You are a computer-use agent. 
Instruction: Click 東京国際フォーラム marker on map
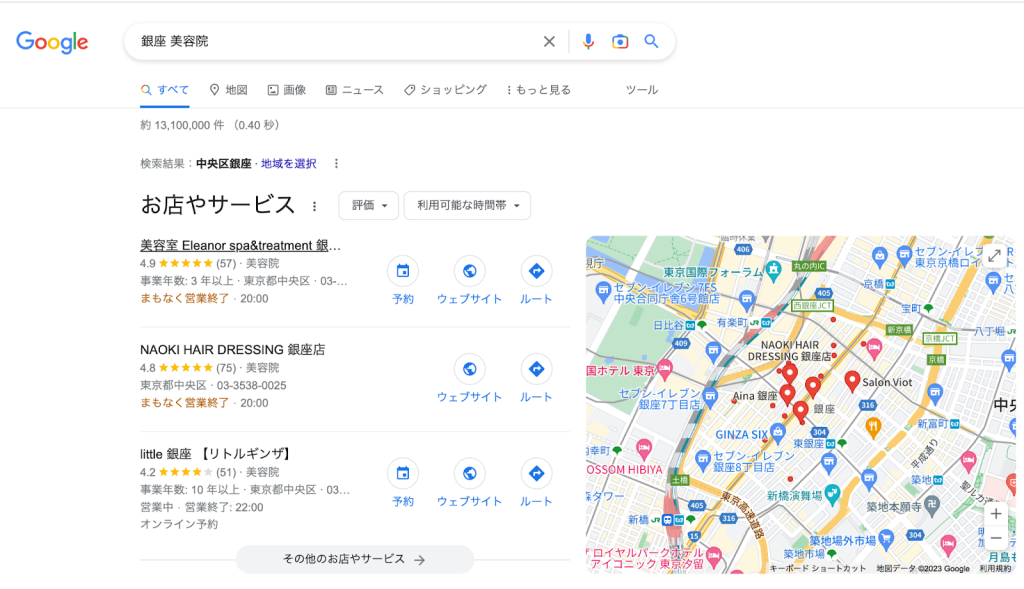pyautogui.click(x=774, y=268)
